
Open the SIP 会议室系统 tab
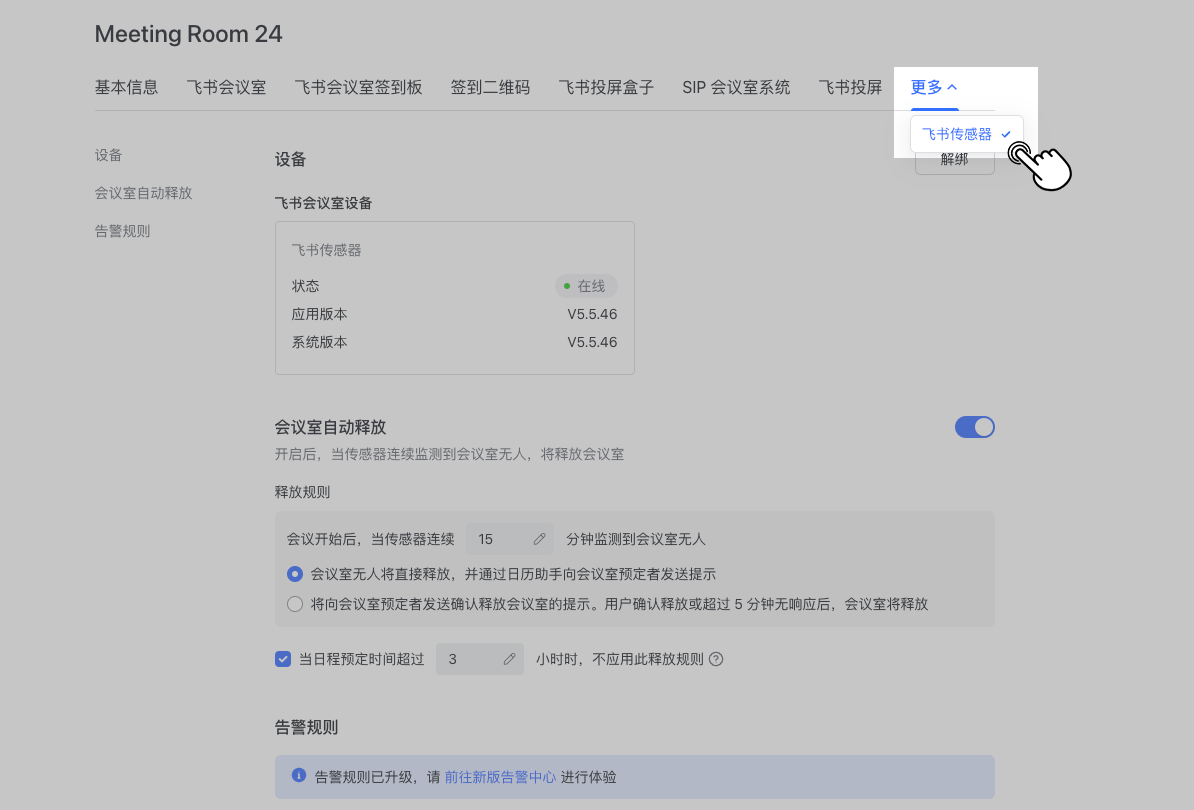pos(736,88)
